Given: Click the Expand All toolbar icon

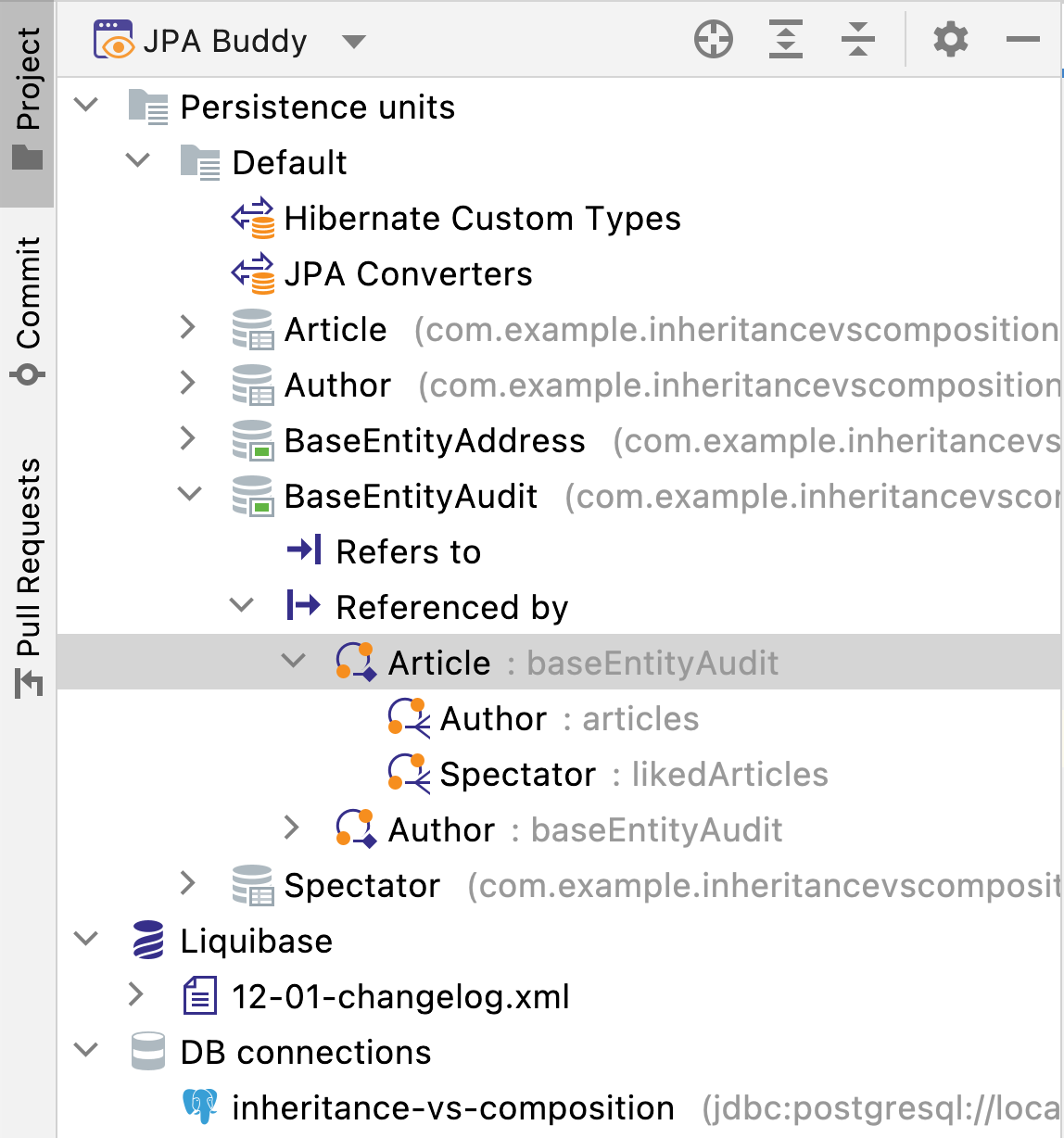Looking at the screenshot, I should click(785, 40).
